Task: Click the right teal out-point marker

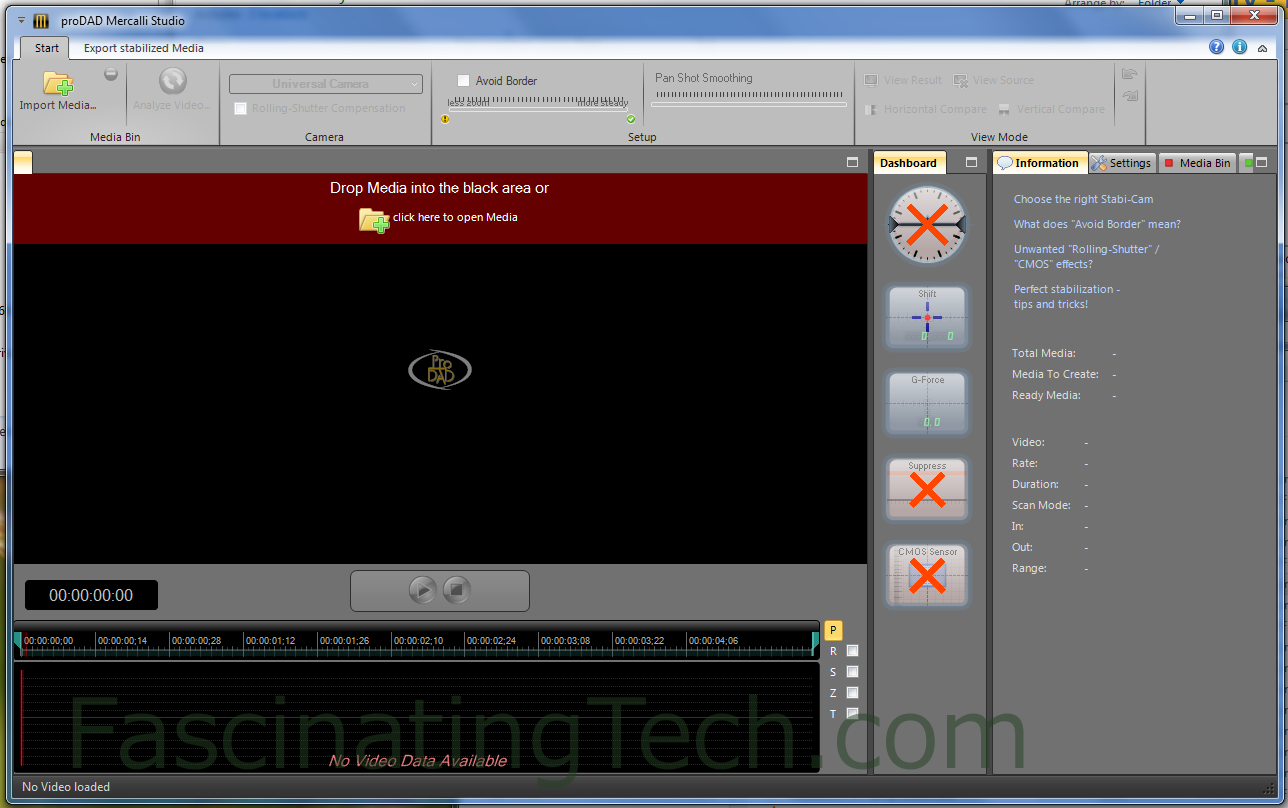Action: click(x=815, y=642)
